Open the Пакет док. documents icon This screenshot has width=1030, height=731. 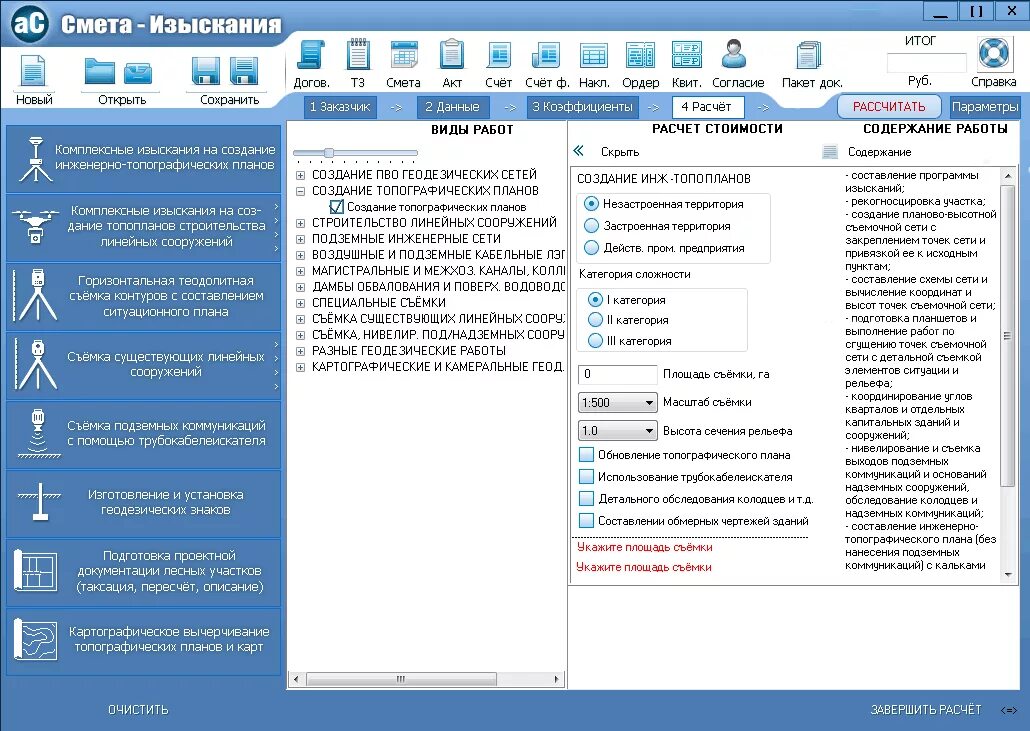[809, 56]
